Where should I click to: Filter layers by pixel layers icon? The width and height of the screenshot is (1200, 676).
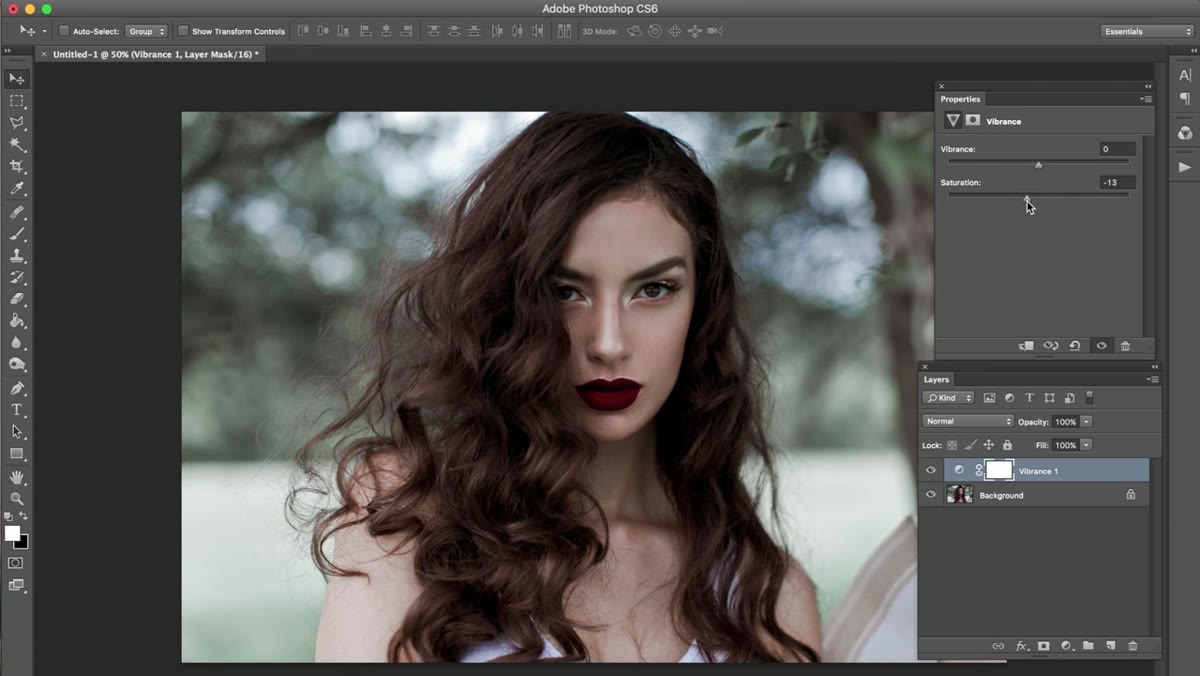(989, 397)
